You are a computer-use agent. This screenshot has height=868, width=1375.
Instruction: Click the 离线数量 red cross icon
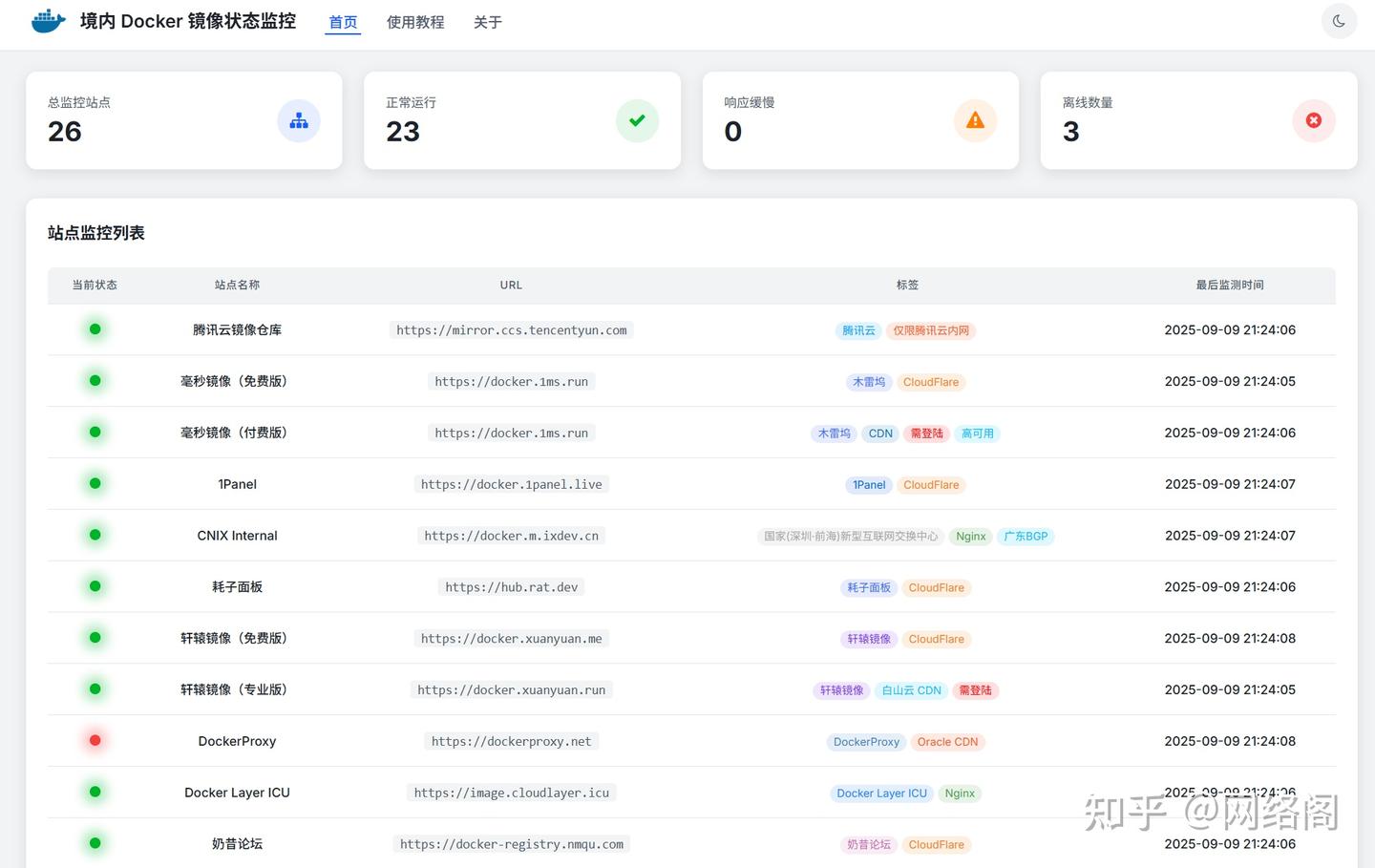click(1314, 120)
